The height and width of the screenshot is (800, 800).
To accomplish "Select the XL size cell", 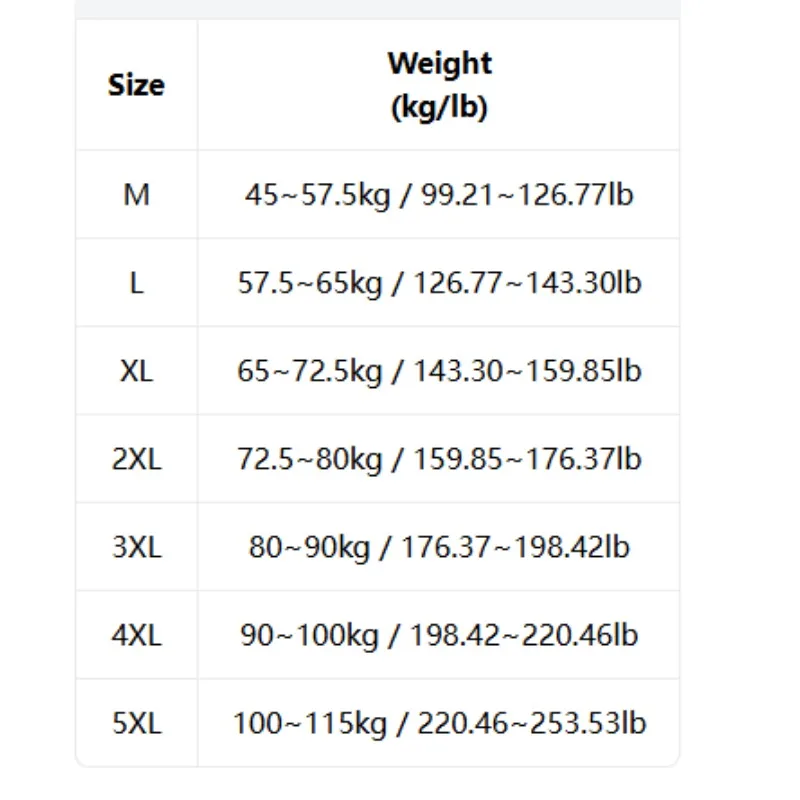I will pyautogui.click(x=136, y=371).
